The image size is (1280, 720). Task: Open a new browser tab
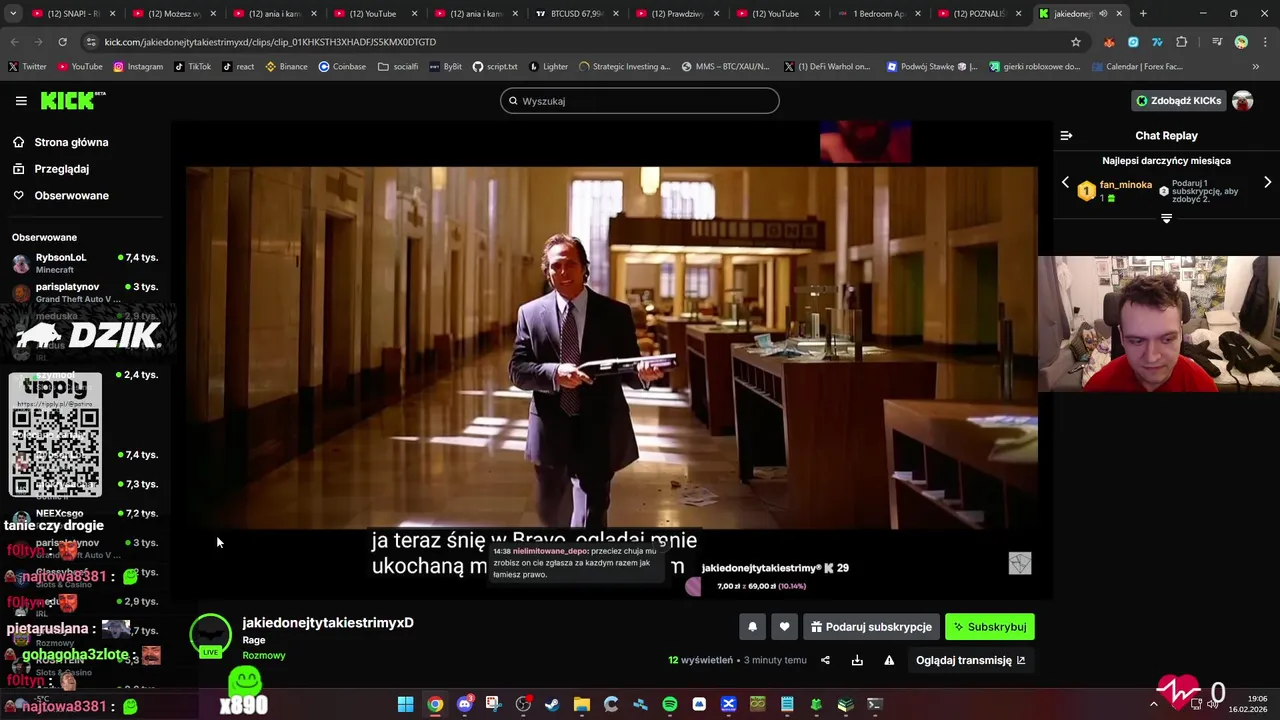click(x=1143, y=14)
